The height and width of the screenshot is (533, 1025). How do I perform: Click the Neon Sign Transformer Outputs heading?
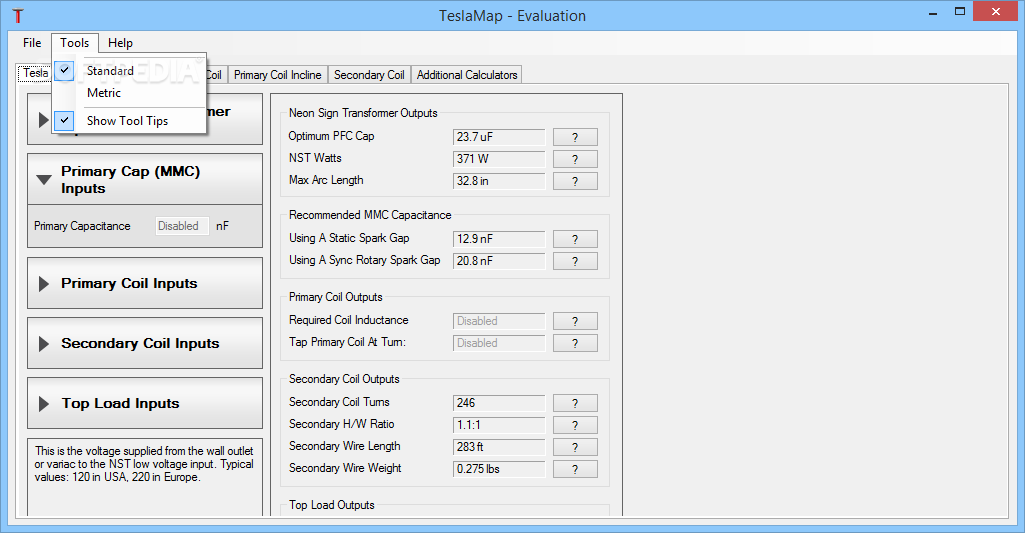tap(363, 113)
